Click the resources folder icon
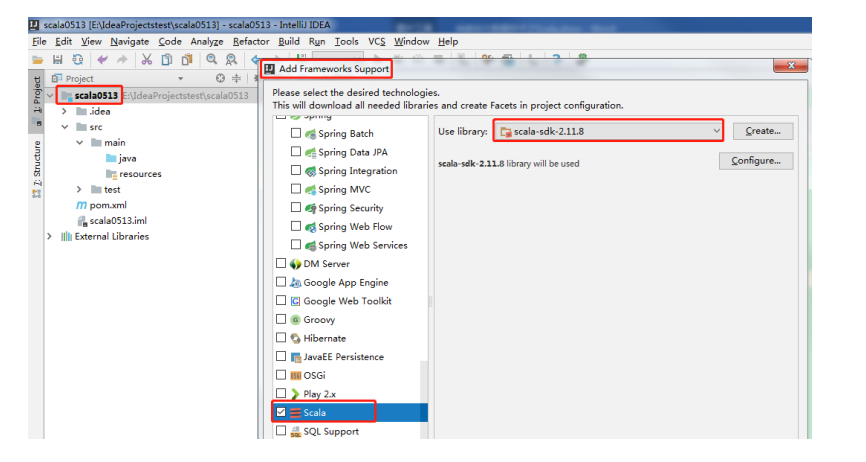This screenshot has height=462, width=866. point(111,174)
